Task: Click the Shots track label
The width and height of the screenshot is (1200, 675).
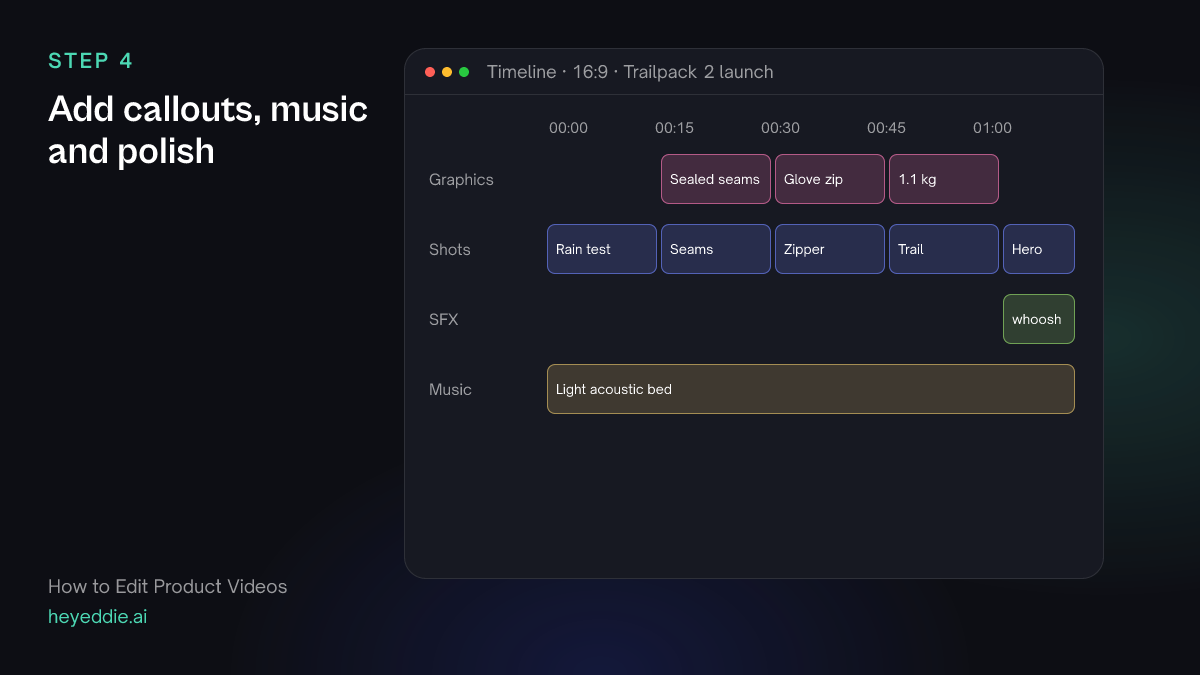Action: coord(450,250)
